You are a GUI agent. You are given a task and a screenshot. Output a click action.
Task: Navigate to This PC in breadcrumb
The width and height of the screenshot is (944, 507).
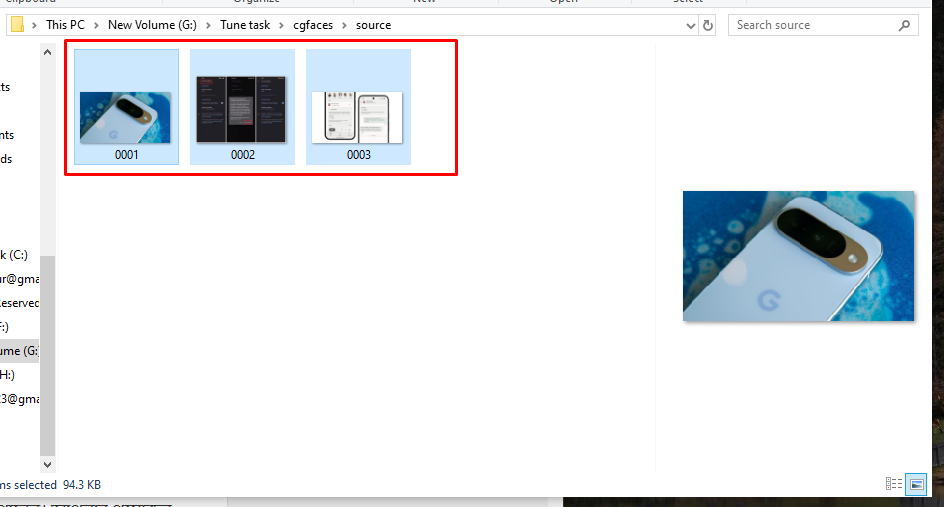(65, 25)
